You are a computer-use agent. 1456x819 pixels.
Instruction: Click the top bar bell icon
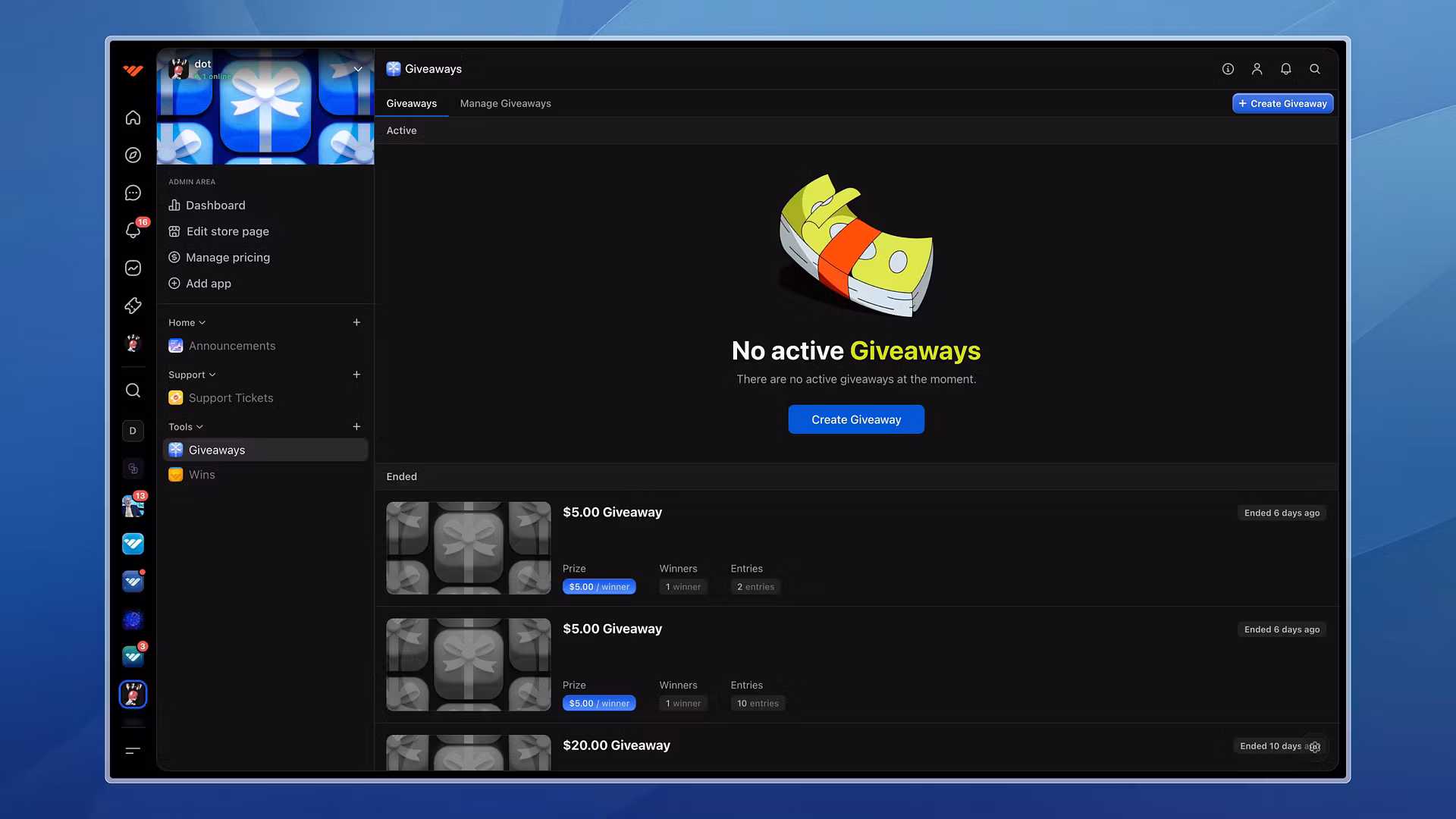(1285, 69)
